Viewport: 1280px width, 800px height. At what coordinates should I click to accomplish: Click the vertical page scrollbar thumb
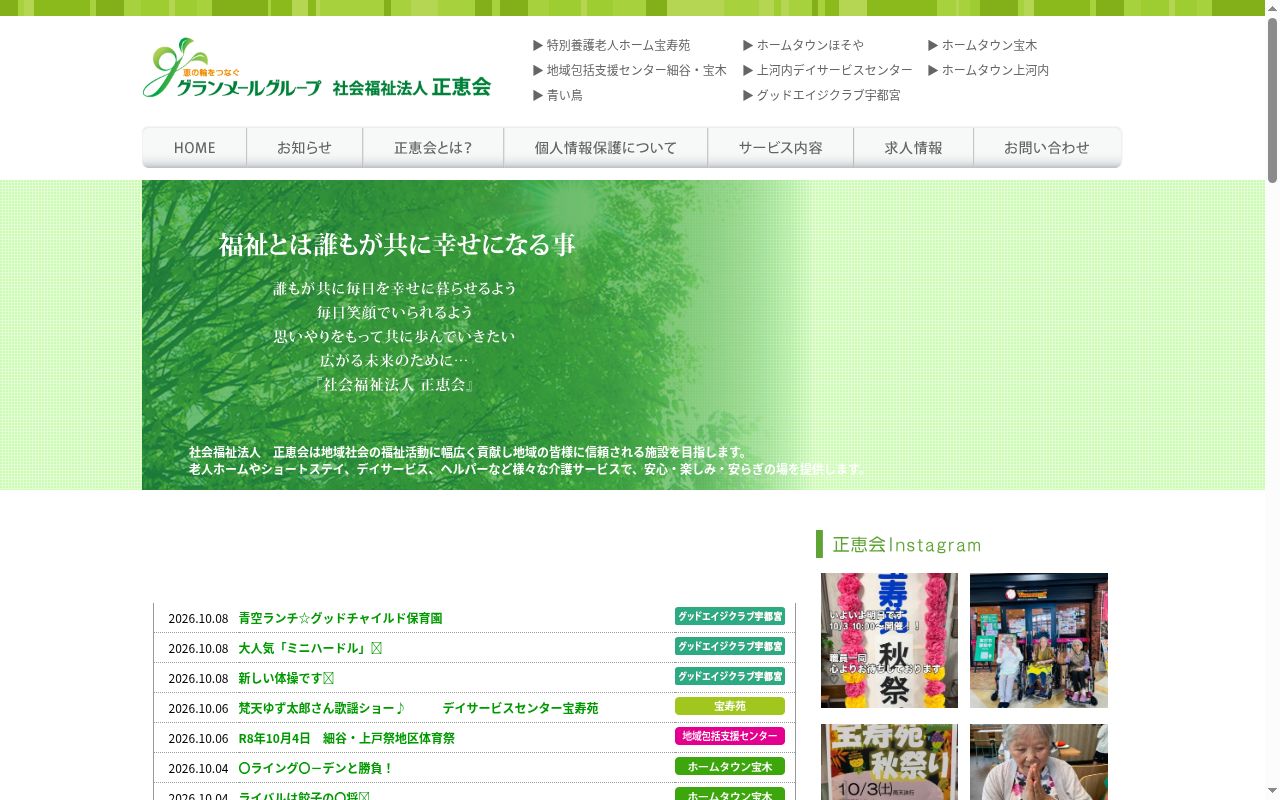(x=1272, y=100)
